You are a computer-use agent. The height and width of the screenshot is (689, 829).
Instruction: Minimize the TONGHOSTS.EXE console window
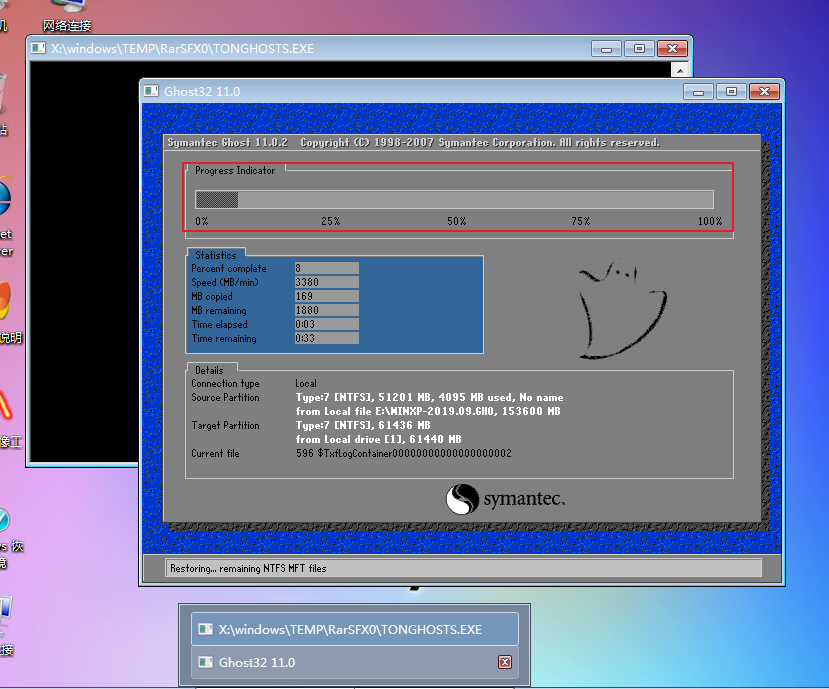[606, 49]
